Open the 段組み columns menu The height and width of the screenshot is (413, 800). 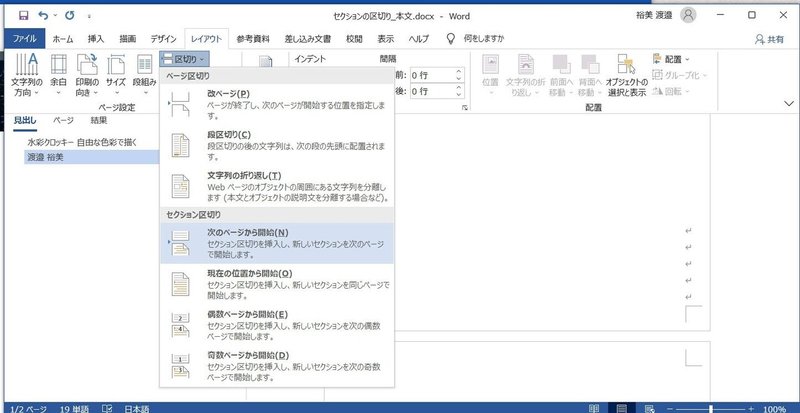[144, 75]
